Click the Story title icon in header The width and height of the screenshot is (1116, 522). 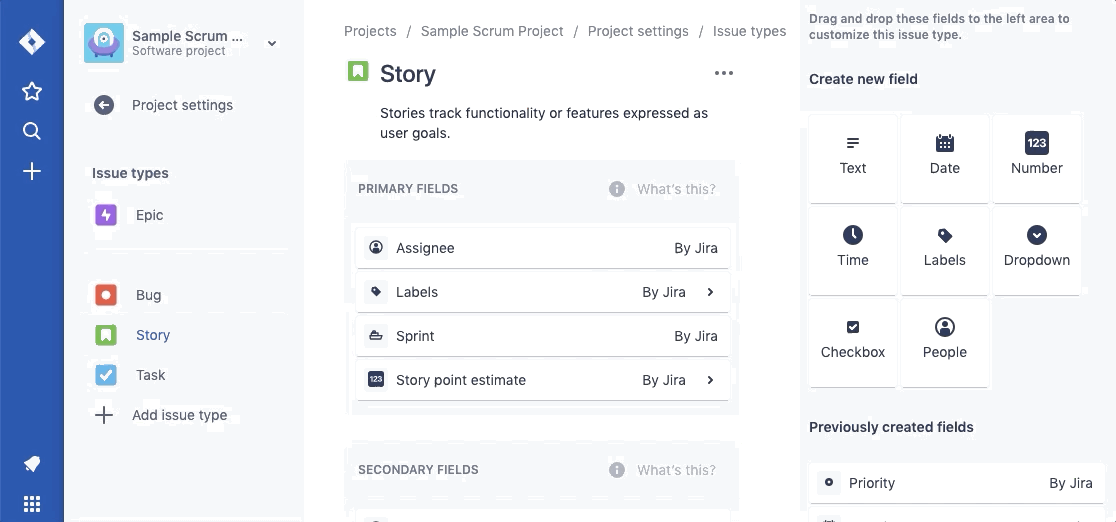click(358, 71)
